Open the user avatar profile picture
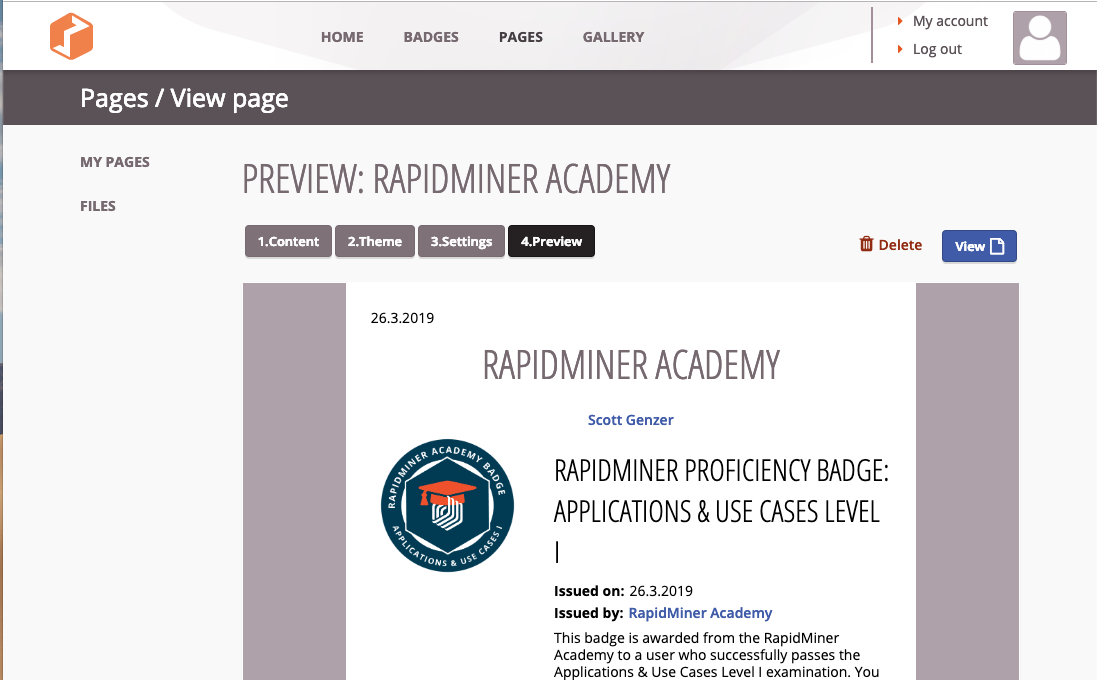The width and height of the screenshot is (1097, 680). click(1040, 38)
